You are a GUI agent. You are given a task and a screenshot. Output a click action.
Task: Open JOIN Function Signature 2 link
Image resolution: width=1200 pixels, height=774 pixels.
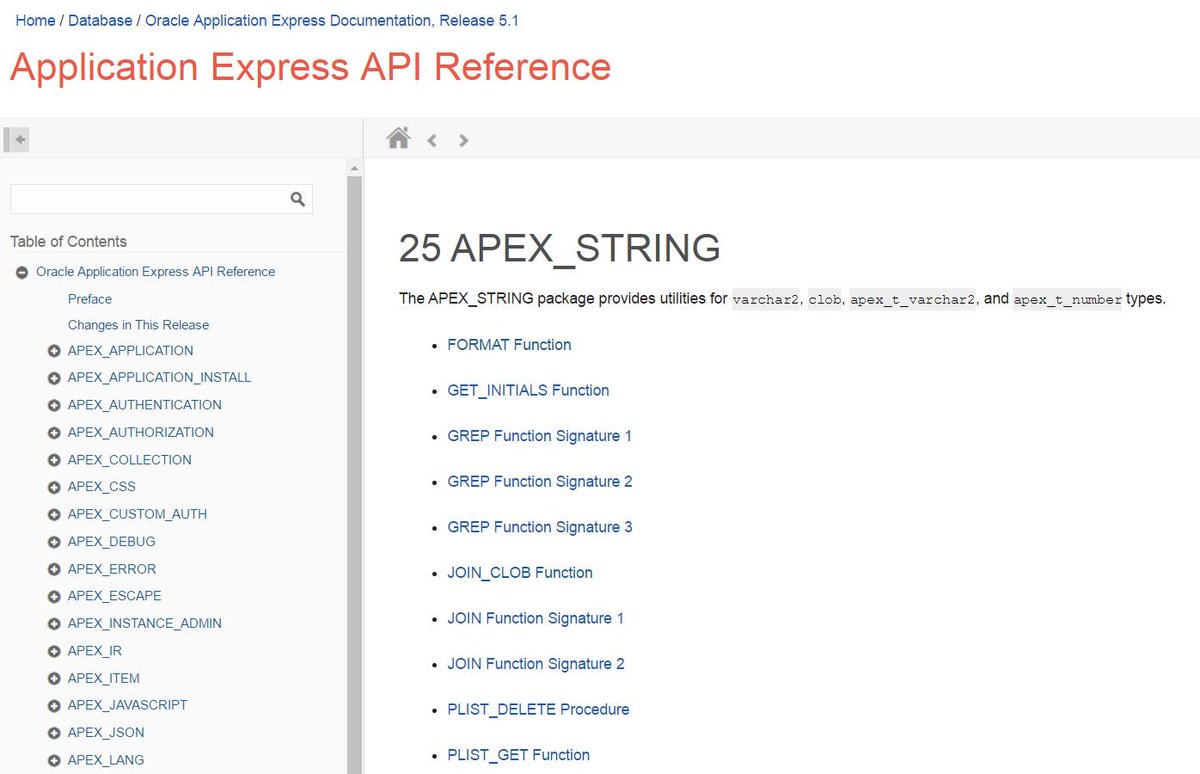(x=536, y=664)
